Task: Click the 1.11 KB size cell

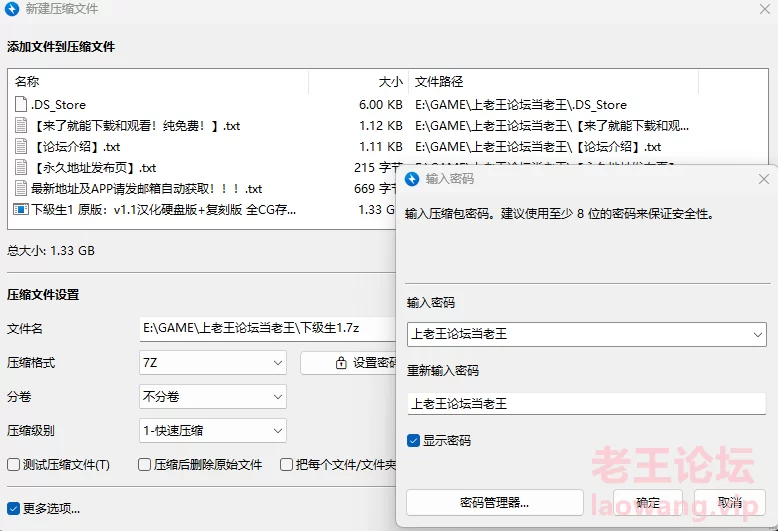Action: pyautogui.click(x=381, y=147)
